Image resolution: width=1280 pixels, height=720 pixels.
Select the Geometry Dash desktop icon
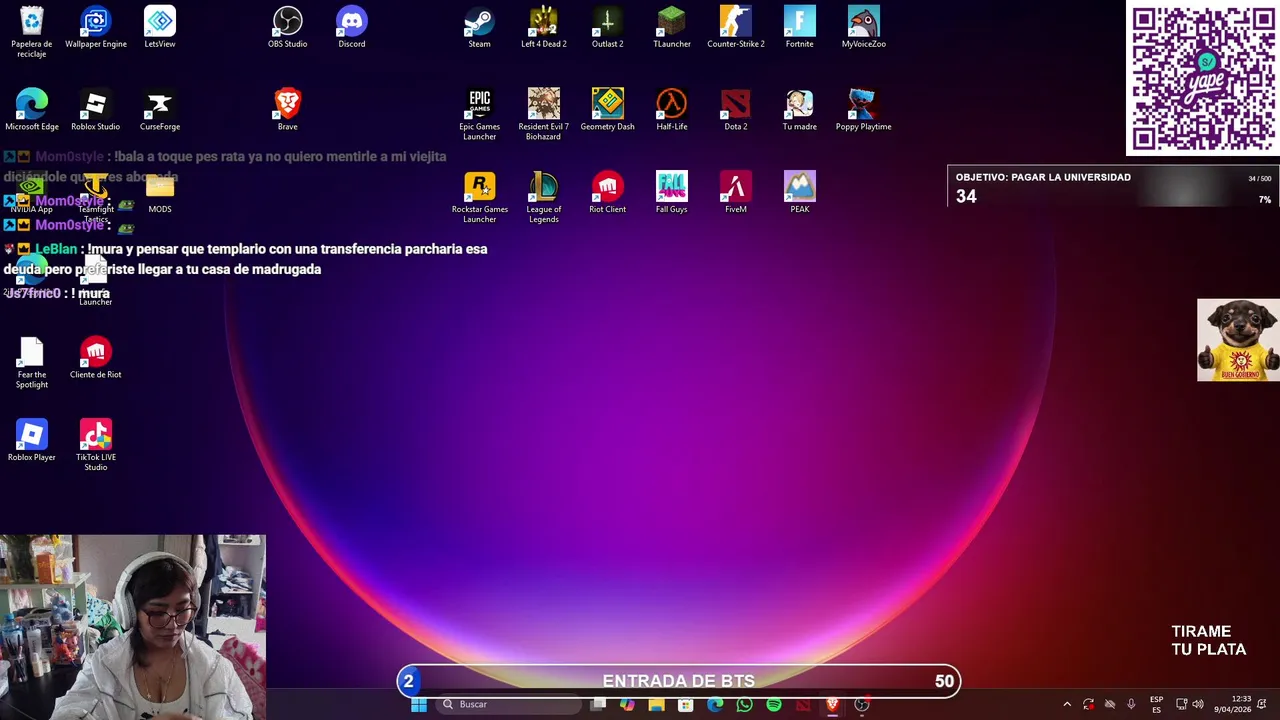pos(608,110)
